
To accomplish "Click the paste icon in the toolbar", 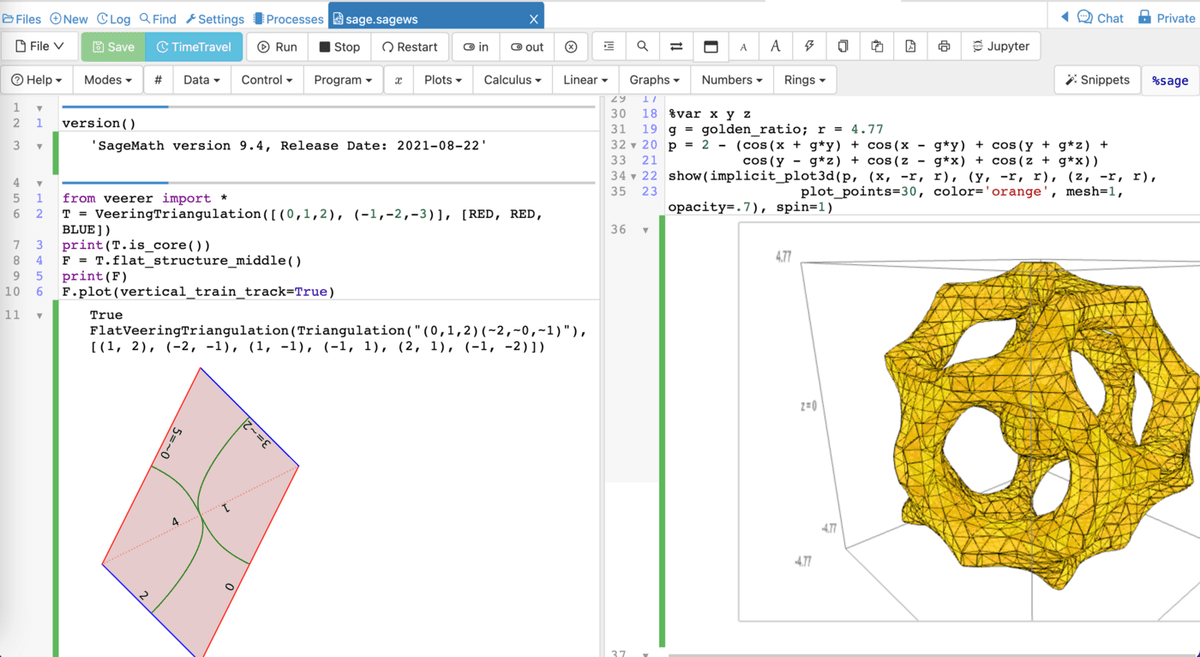I will click(875, 46).
